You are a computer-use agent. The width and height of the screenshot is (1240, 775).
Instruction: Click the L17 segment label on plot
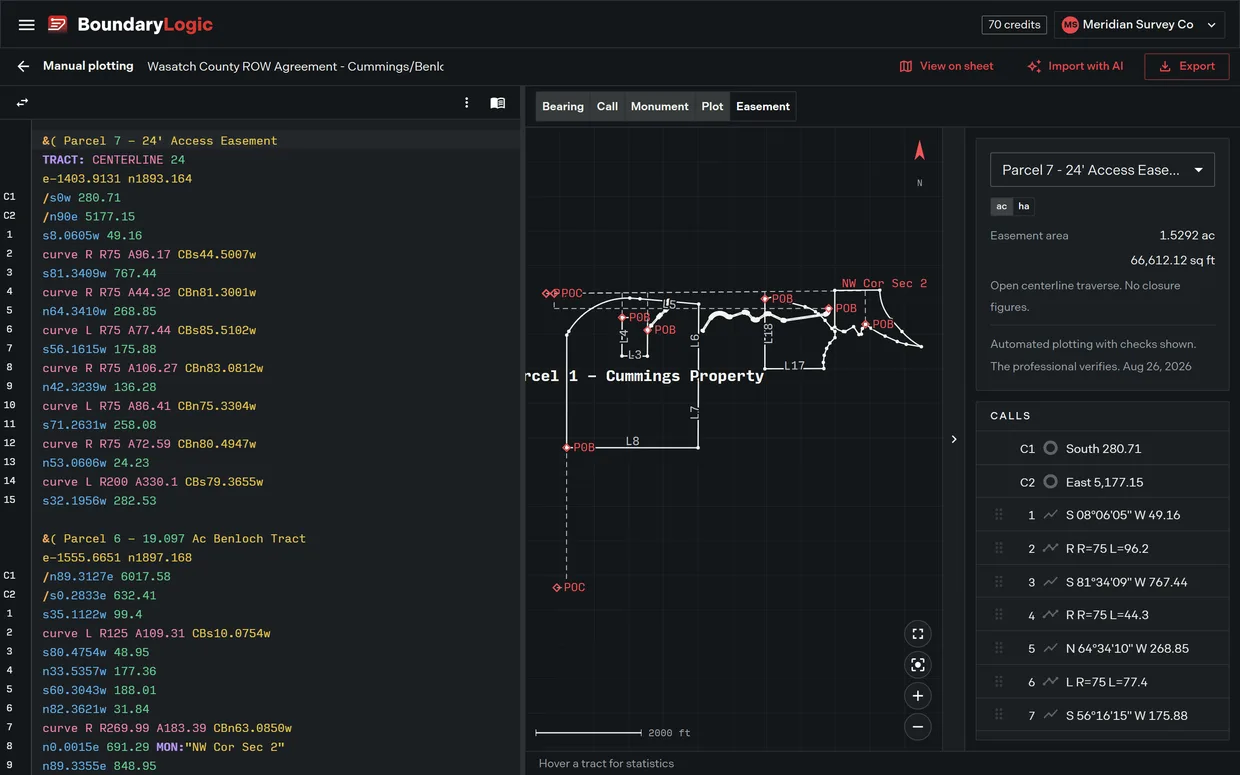click(x=794, y=366)
